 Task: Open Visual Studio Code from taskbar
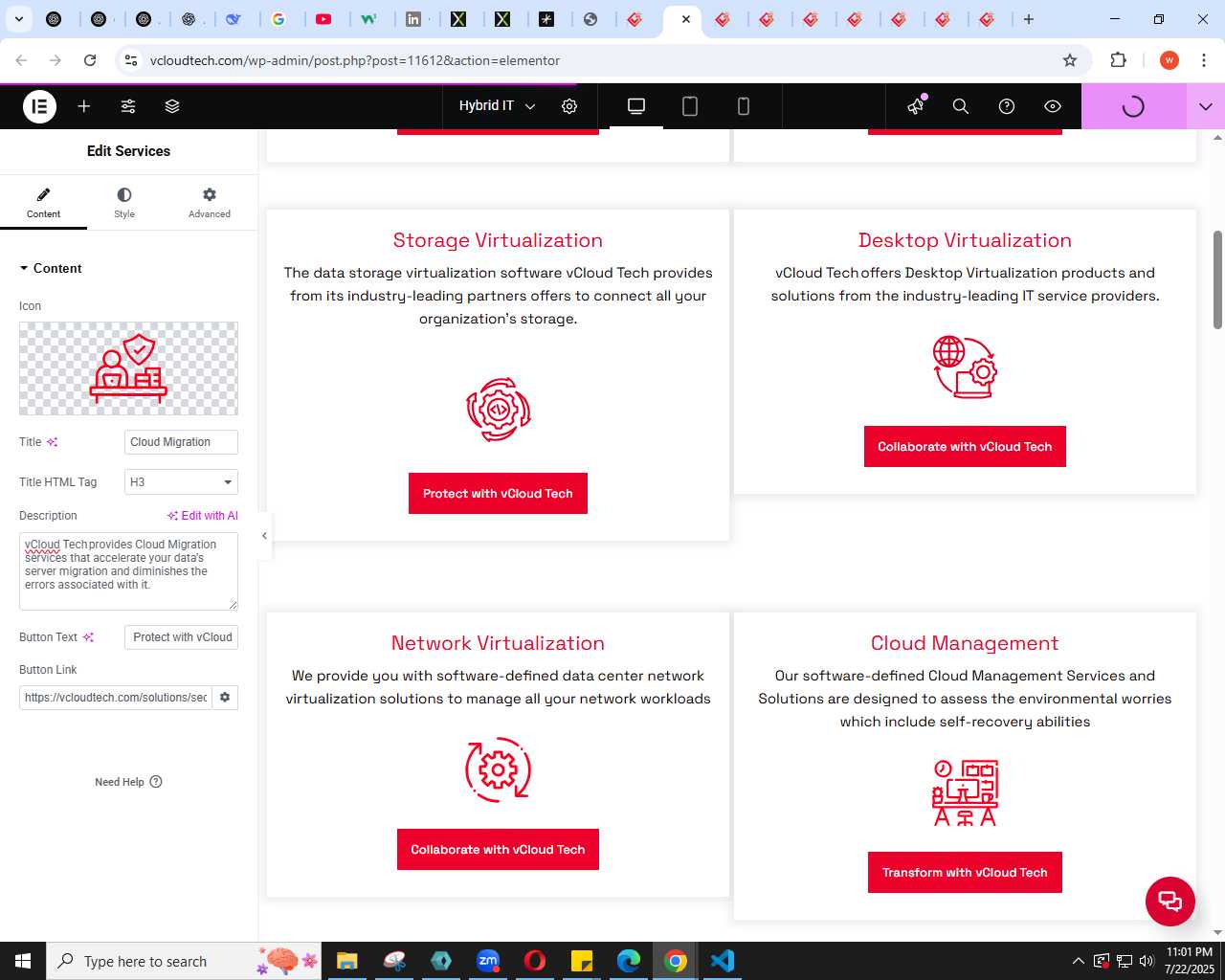pyautogui.click(x=723, y=961)
